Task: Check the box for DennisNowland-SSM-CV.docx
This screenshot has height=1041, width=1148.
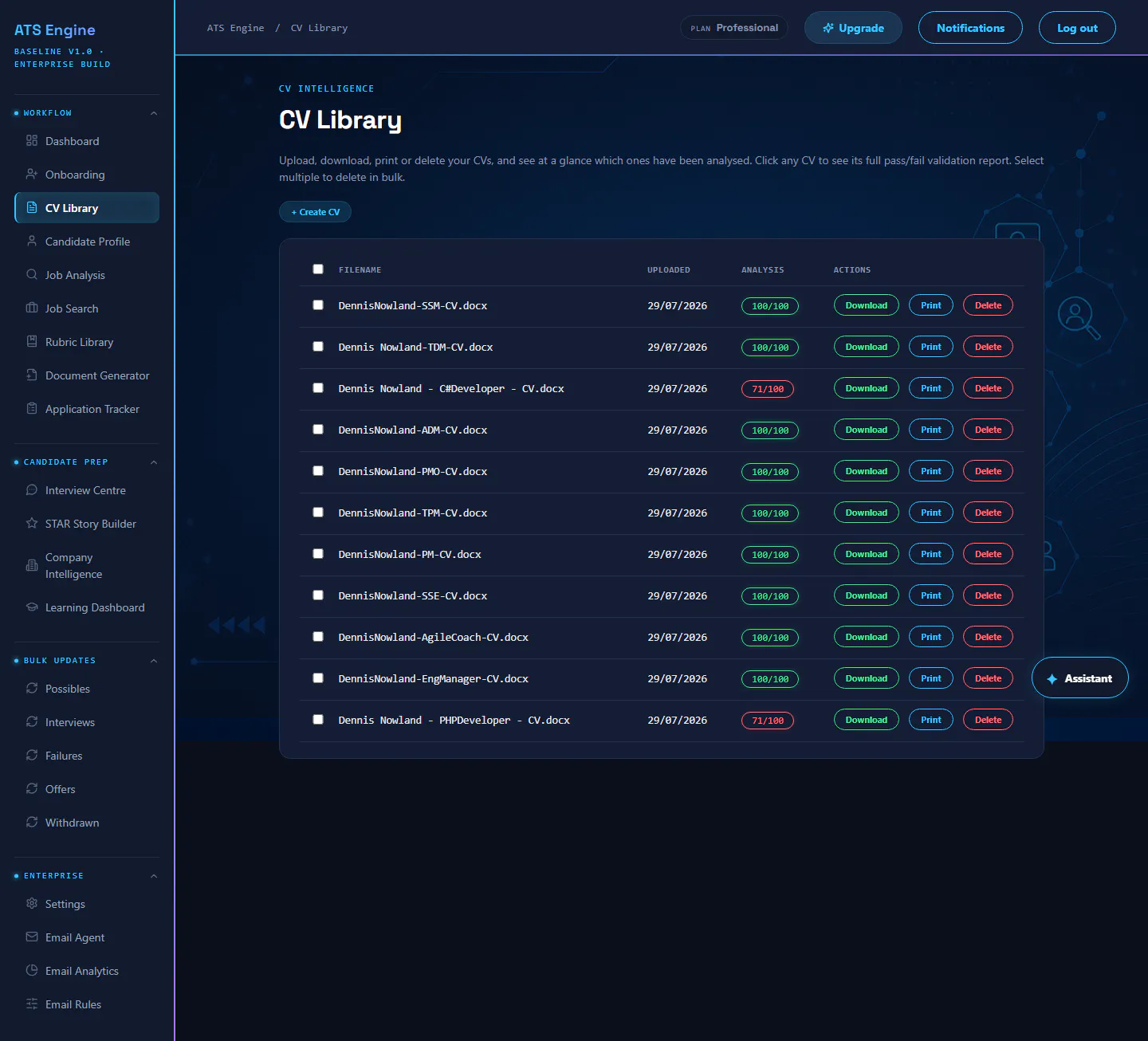Action: (x=318, y=305)
